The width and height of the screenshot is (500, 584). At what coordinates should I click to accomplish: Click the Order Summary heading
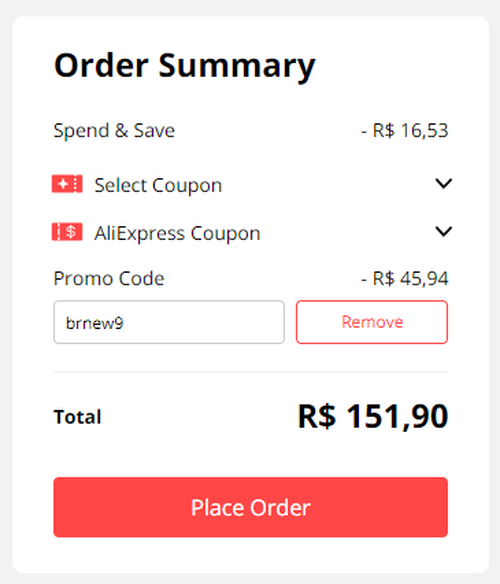coord(185,66)
